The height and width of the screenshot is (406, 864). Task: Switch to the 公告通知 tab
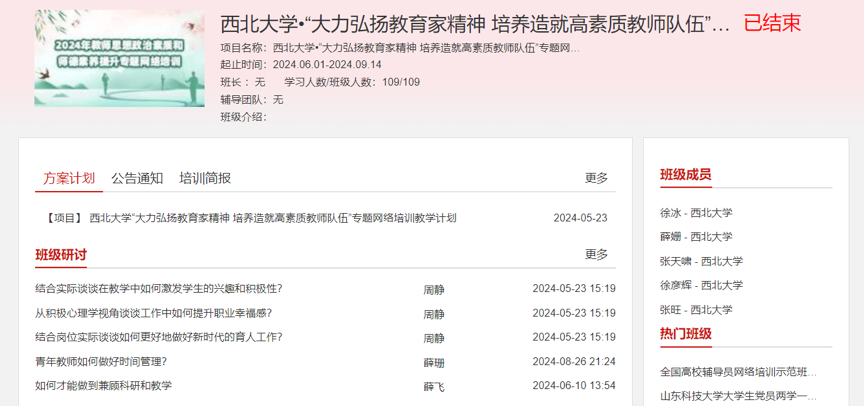point(137,178)
